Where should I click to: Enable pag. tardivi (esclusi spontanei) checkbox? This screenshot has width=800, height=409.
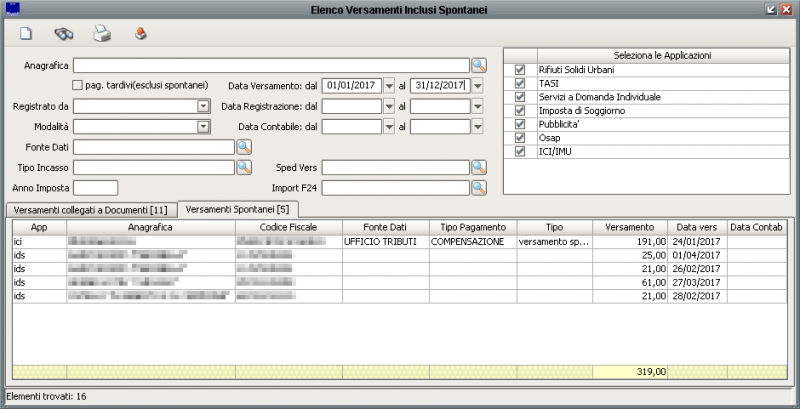[x=78, y=86]
